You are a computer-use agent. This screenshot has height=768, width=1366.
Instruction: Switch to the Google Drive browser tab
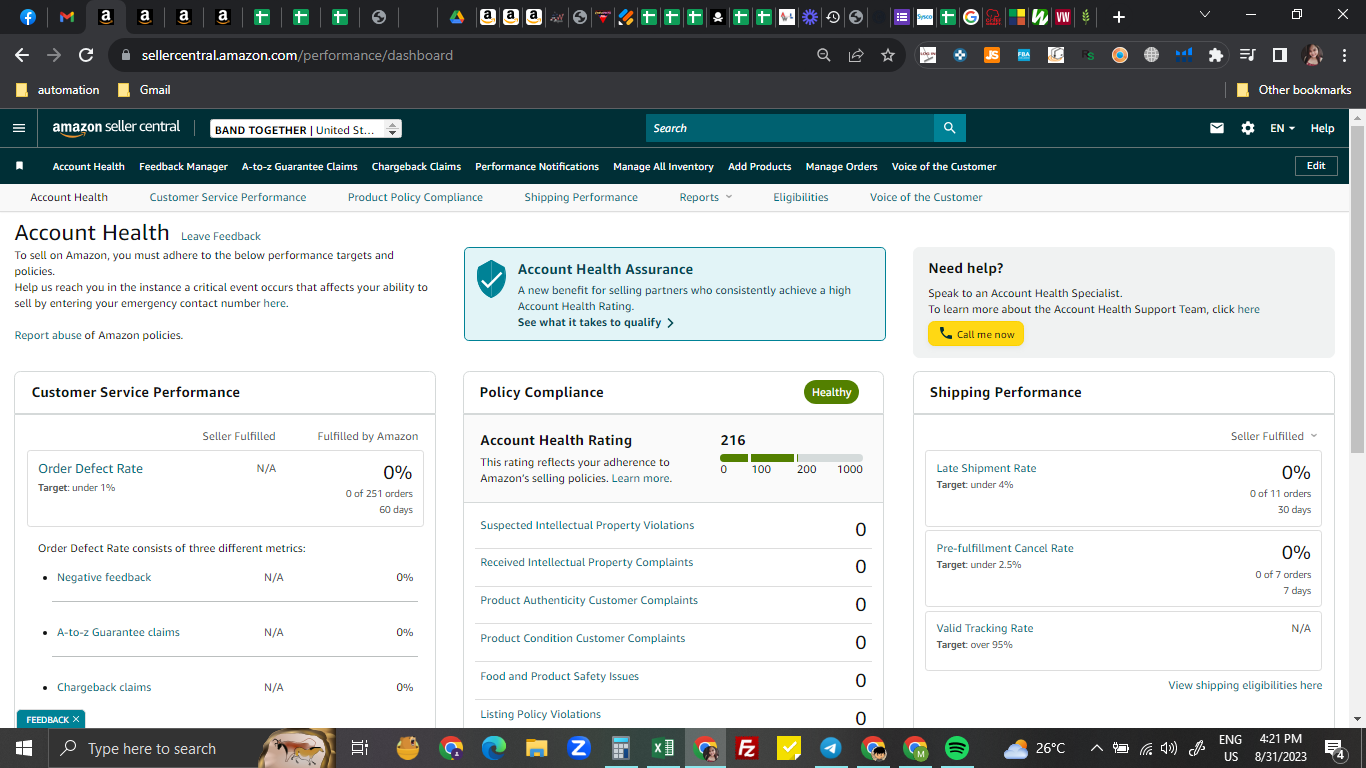point(456,17)
